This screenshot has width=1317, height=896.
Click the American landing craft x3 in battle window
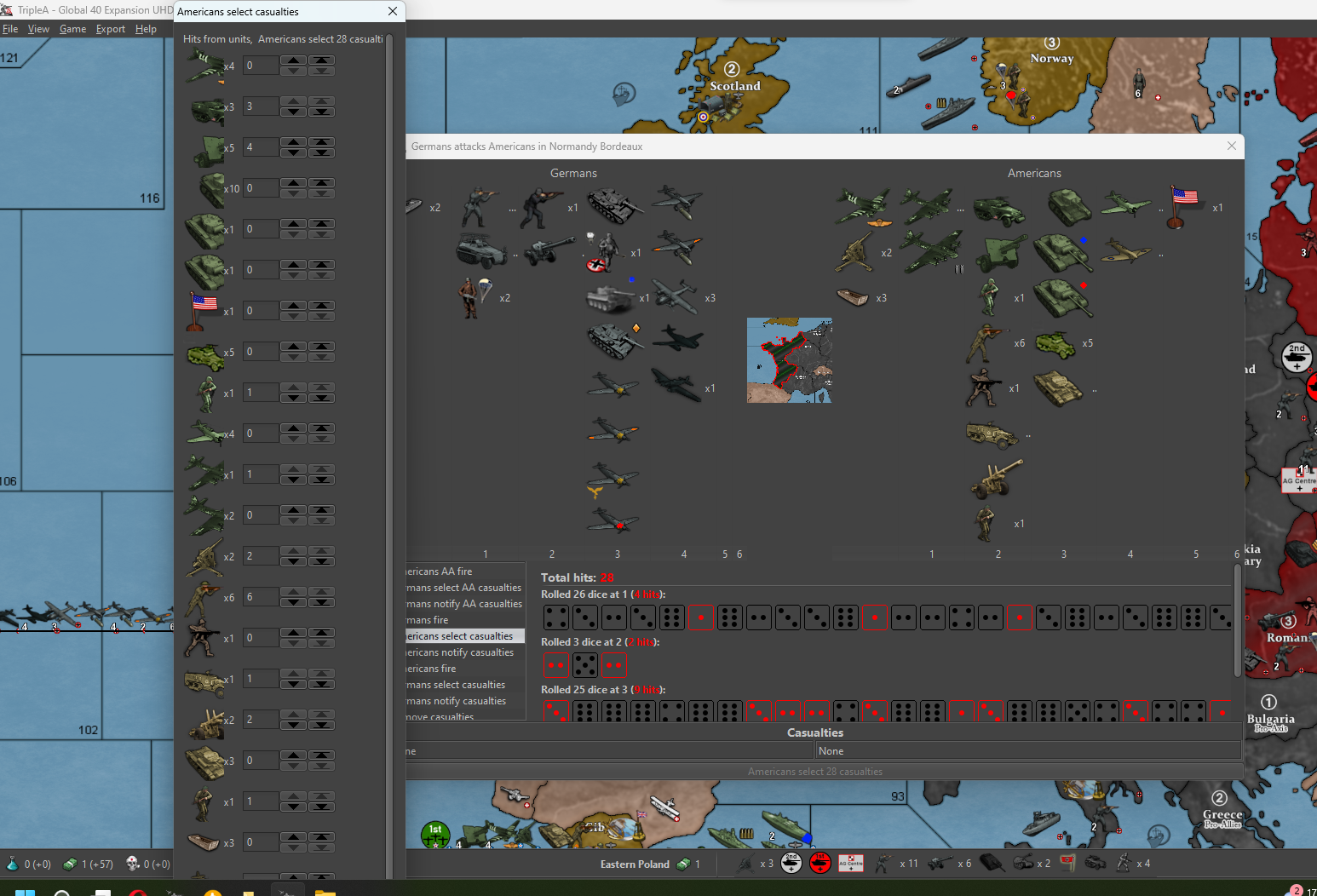[x=852, y=297]
